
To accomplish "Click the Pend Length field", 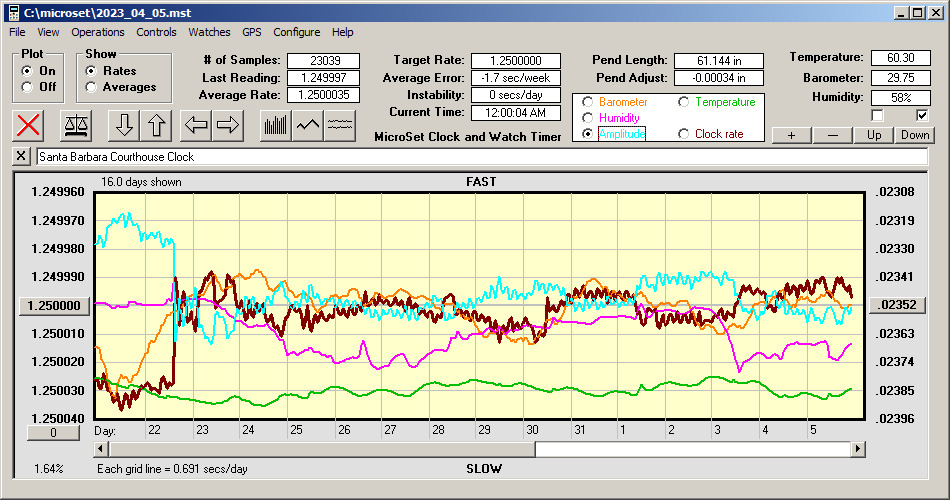I will (x=719, y=61).
